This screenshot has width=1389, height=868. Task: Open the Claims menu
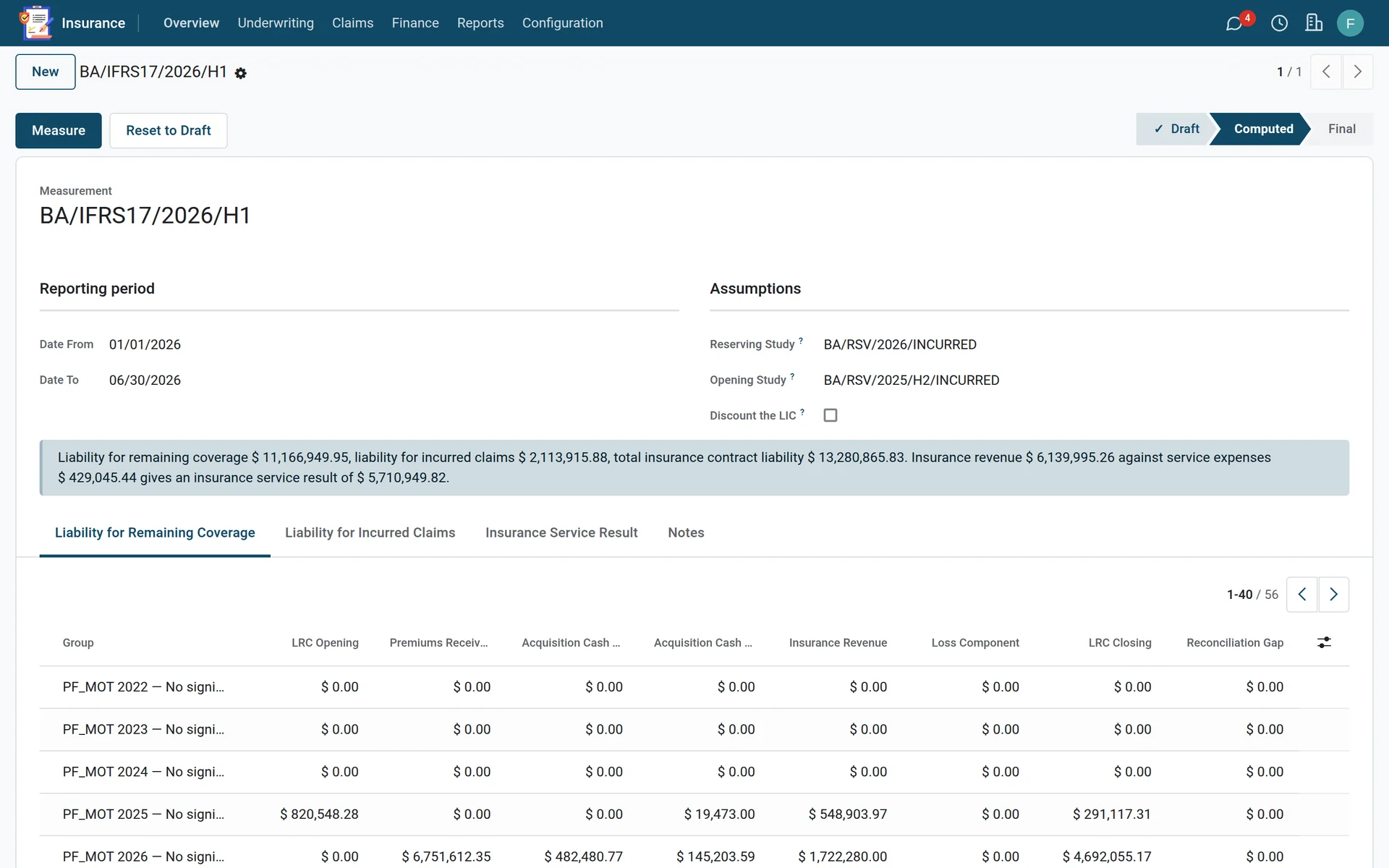coord(352,23)
